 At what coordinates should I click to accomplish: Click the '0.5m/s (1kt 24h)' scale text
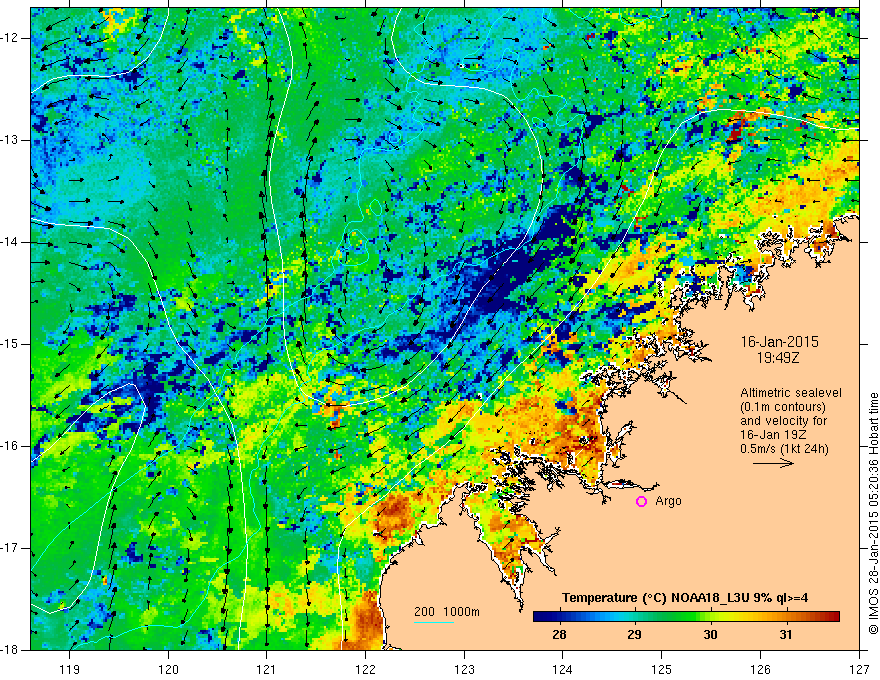click(x=784, y=449)
